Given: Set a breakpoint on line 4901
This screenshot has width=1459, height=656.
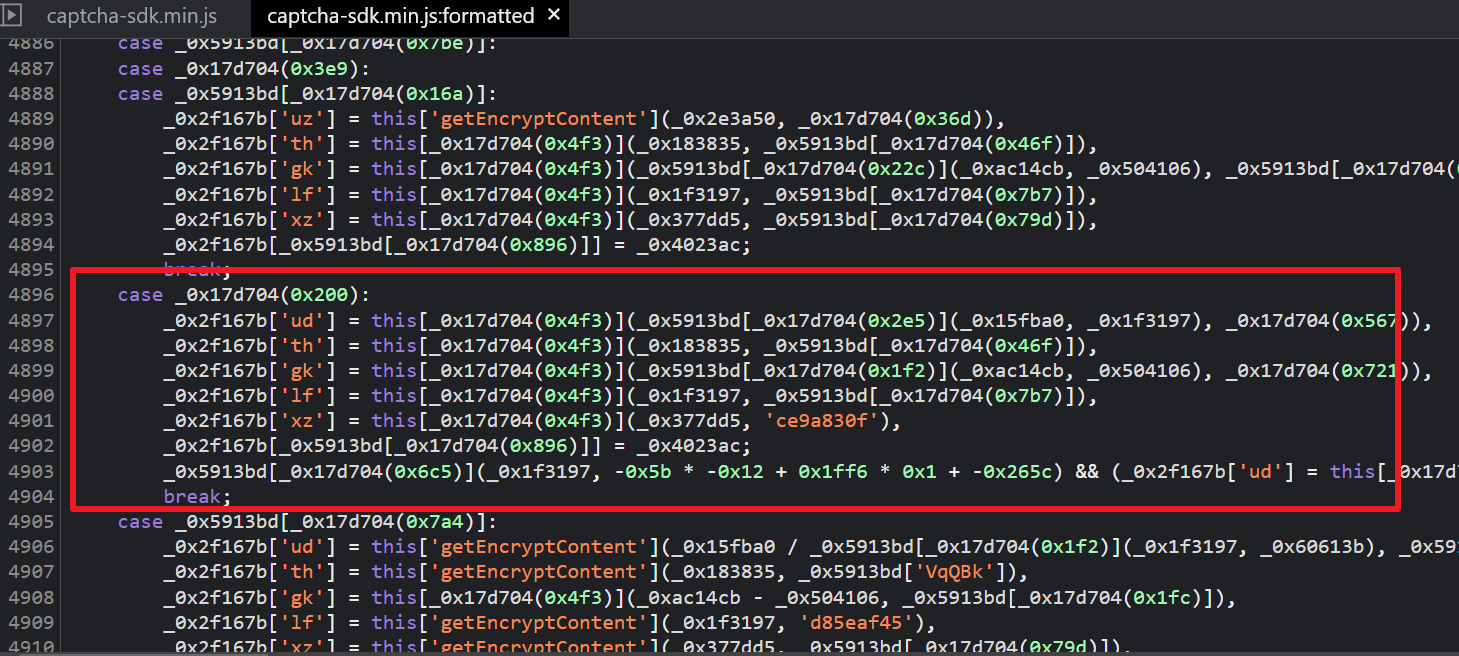Looking at the screenshot, I should pos(29,421).
